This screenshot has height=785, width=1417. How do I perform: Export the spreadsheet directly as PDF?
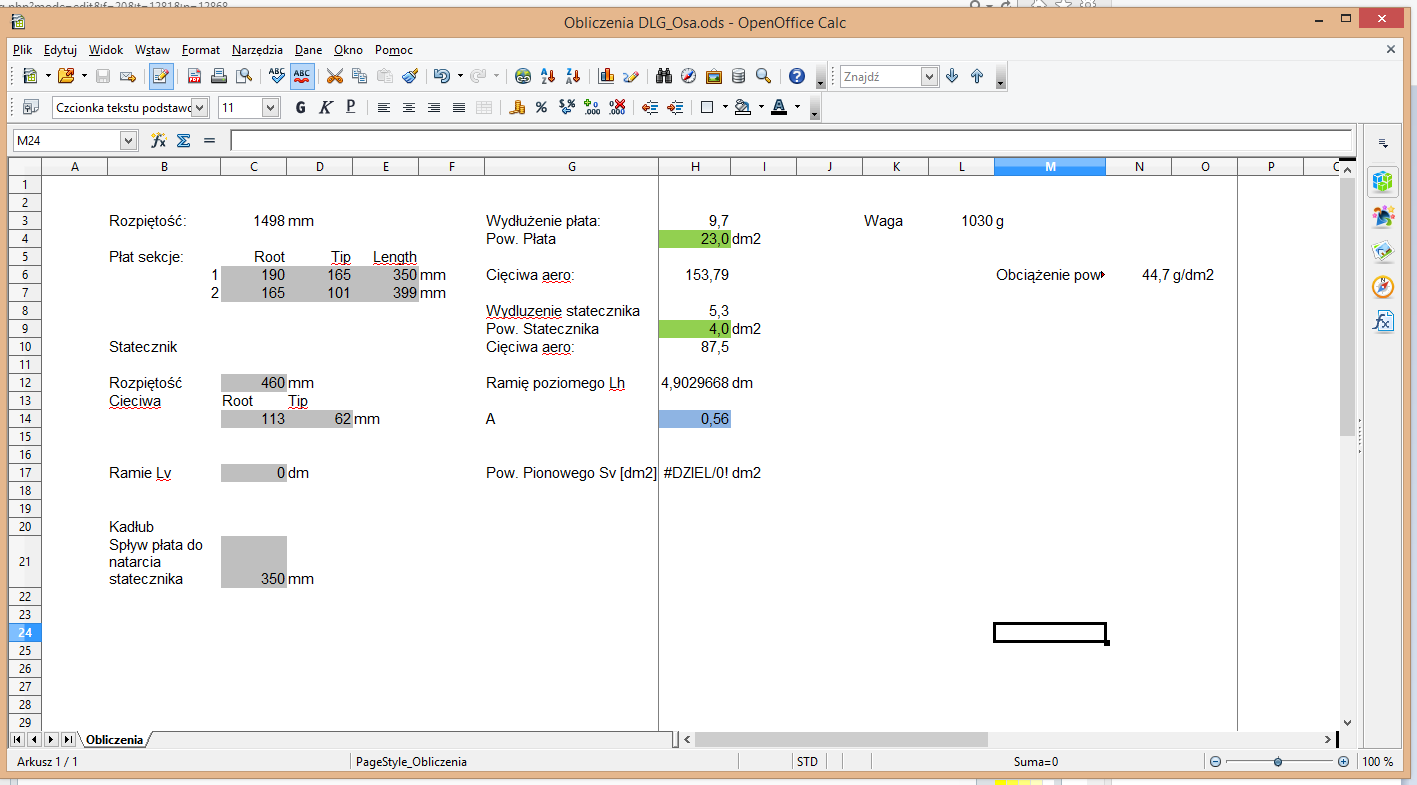195,76
